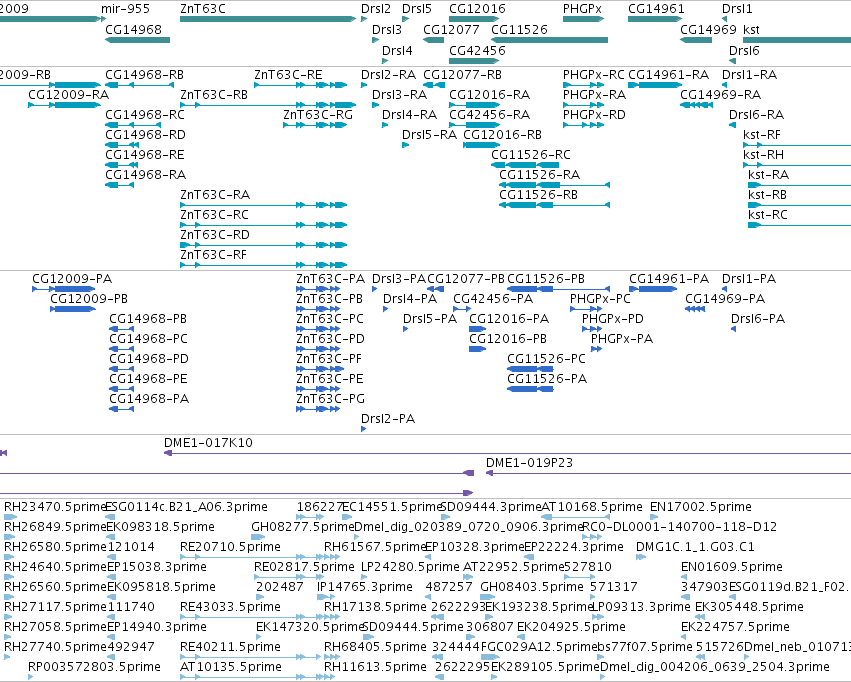Select transcript kst-RH
The height and width of the screenshot is (682, 851).
[x=797, y=165]
